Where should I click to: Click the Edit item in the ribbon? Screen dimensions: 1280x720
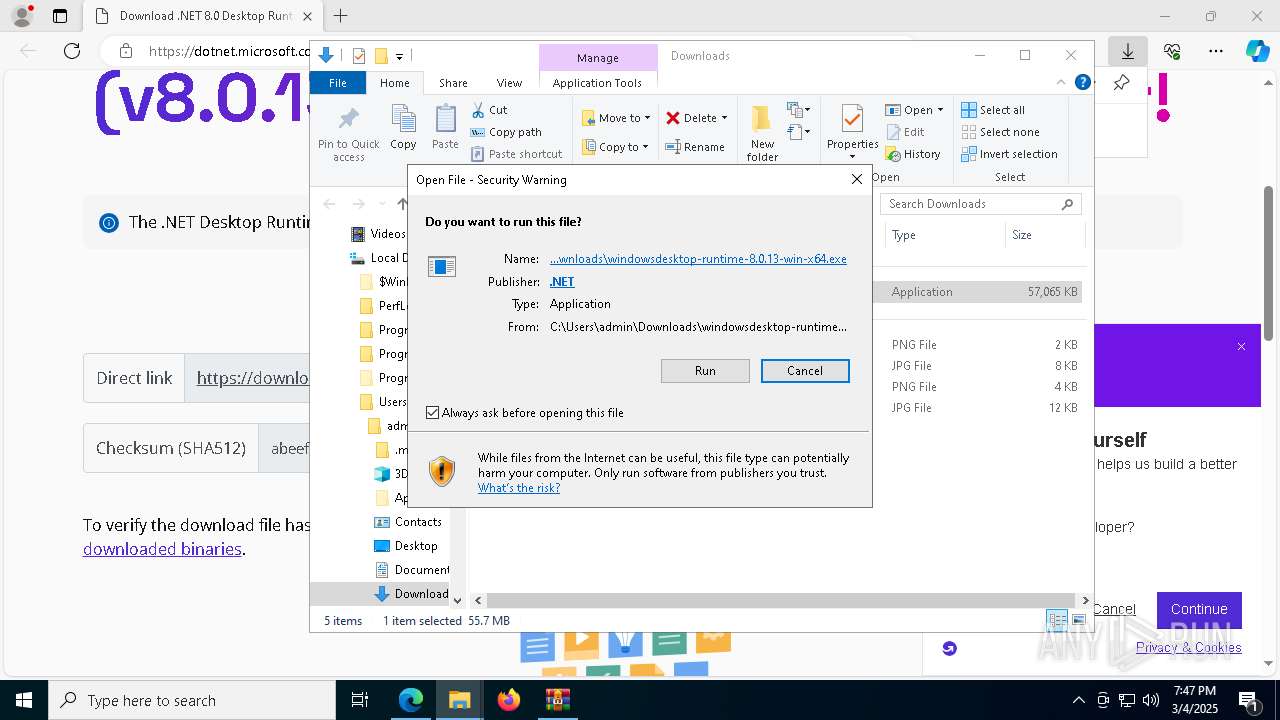pos(905,132)
